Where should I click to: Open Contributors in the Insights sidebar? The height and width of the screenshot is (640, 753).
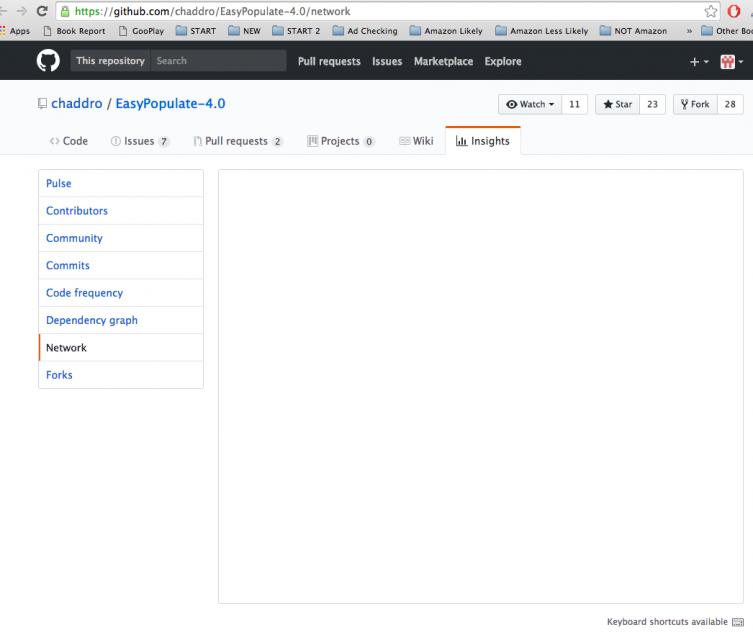pyautogui.click(x=121, y=211)
